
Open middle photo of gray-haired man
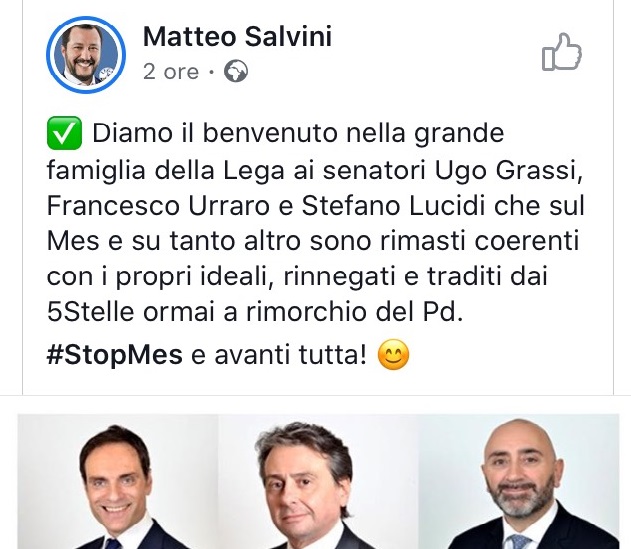(x=318, y=481)
